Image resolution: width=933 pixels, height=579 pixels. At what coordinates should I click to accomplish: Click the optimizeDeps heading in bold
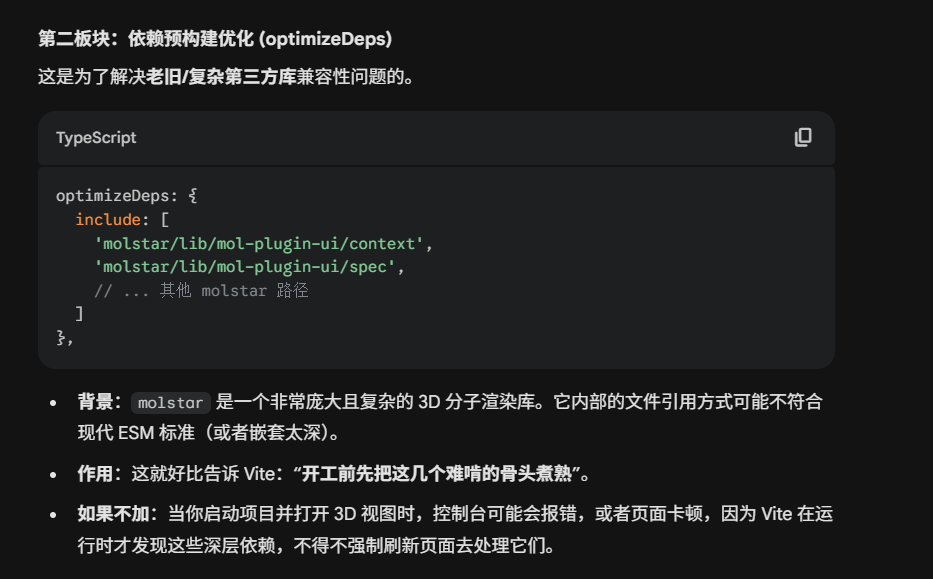point(215,39)
